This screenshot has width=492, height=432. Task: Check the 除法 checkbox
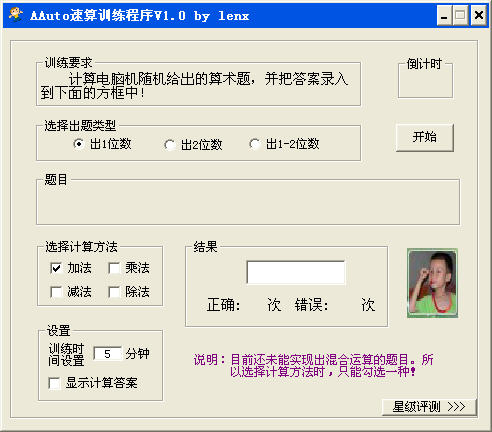coord(114,292)
